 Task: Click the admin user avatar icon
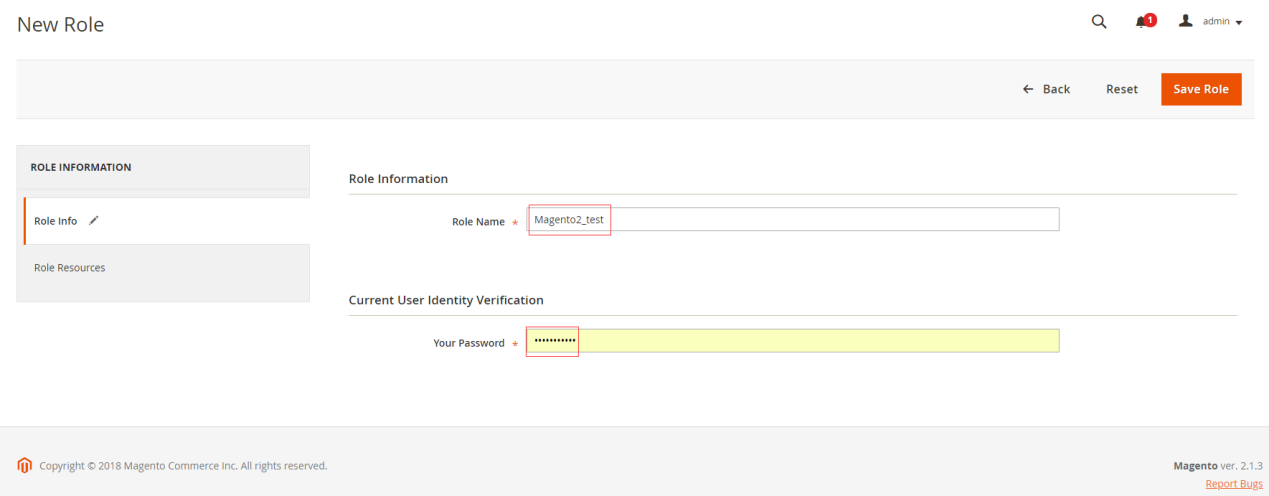(x=1186, y=21)
